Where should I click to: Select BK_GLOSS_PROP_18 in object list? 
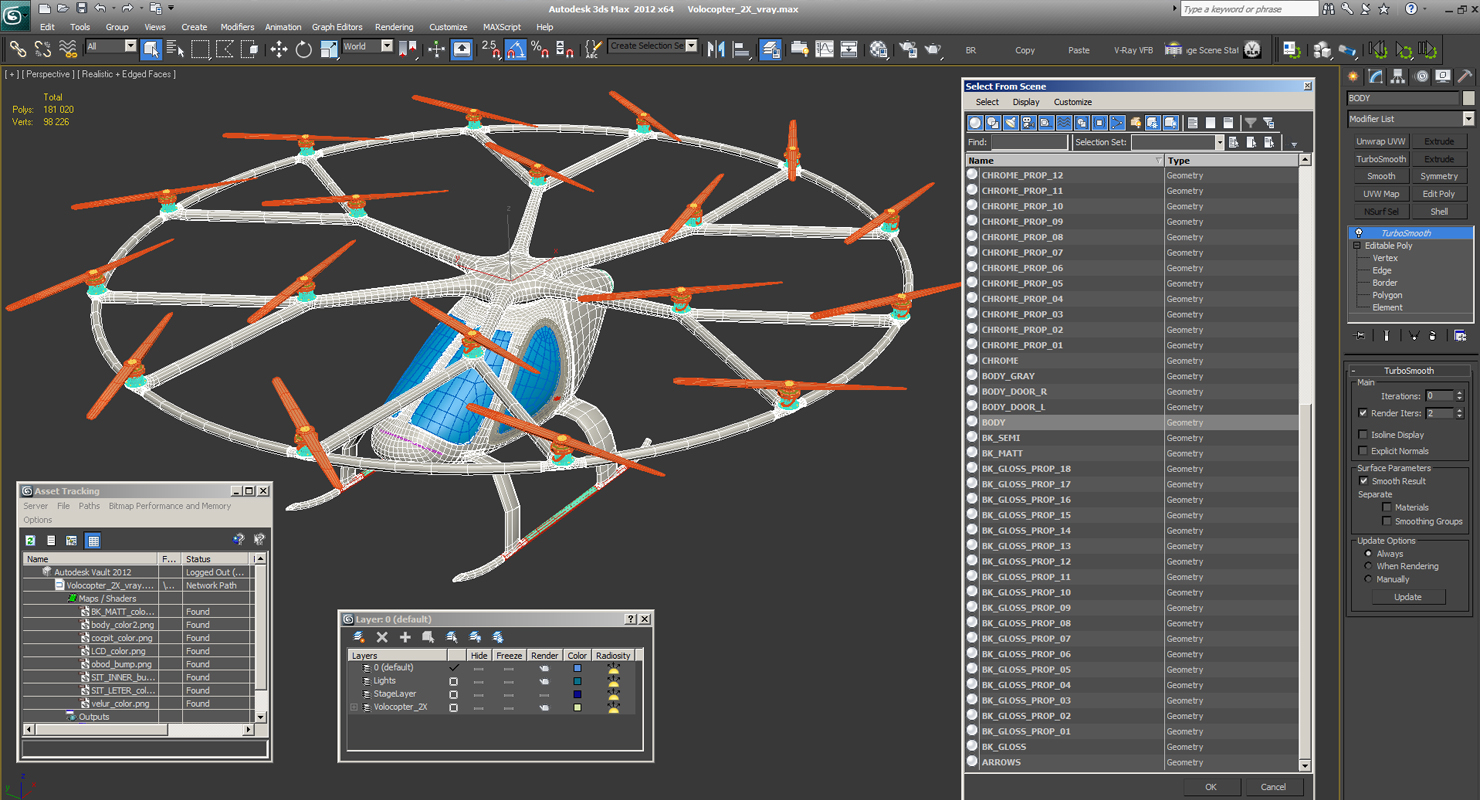[1026, 469]
